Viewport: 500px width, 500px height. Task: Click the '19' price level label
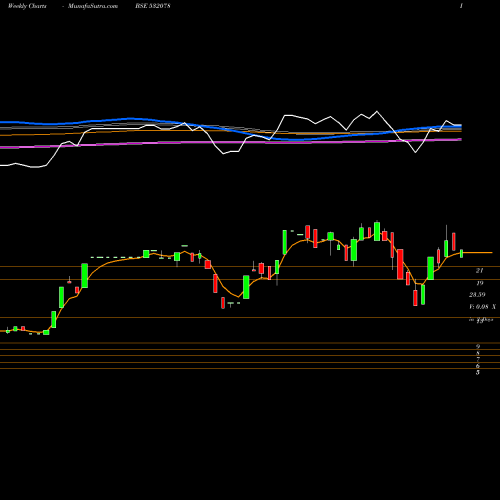[479, 283]
